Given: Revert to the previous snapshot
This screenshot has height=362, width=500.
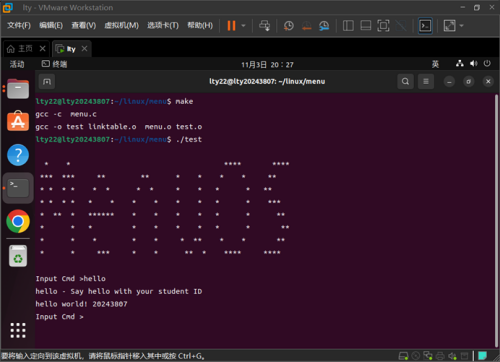Looking at the screenshot, I should coord(306,26).
